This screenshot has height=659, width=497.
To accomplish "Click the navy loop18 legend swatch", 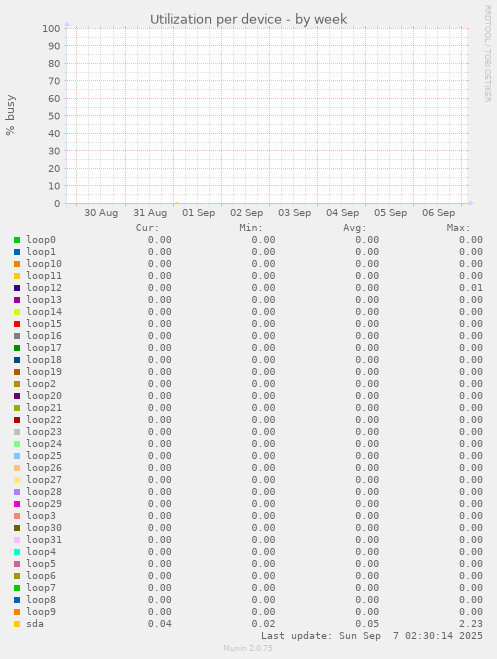I will pos(17,360).
